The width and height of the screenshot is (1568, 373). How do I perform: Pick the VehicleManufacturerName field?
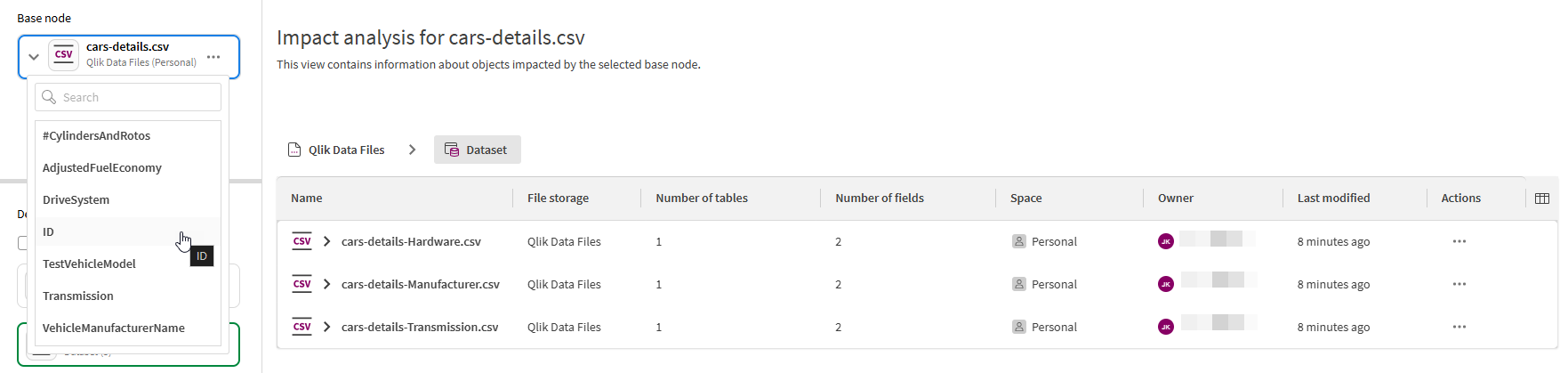click(114, 328)
